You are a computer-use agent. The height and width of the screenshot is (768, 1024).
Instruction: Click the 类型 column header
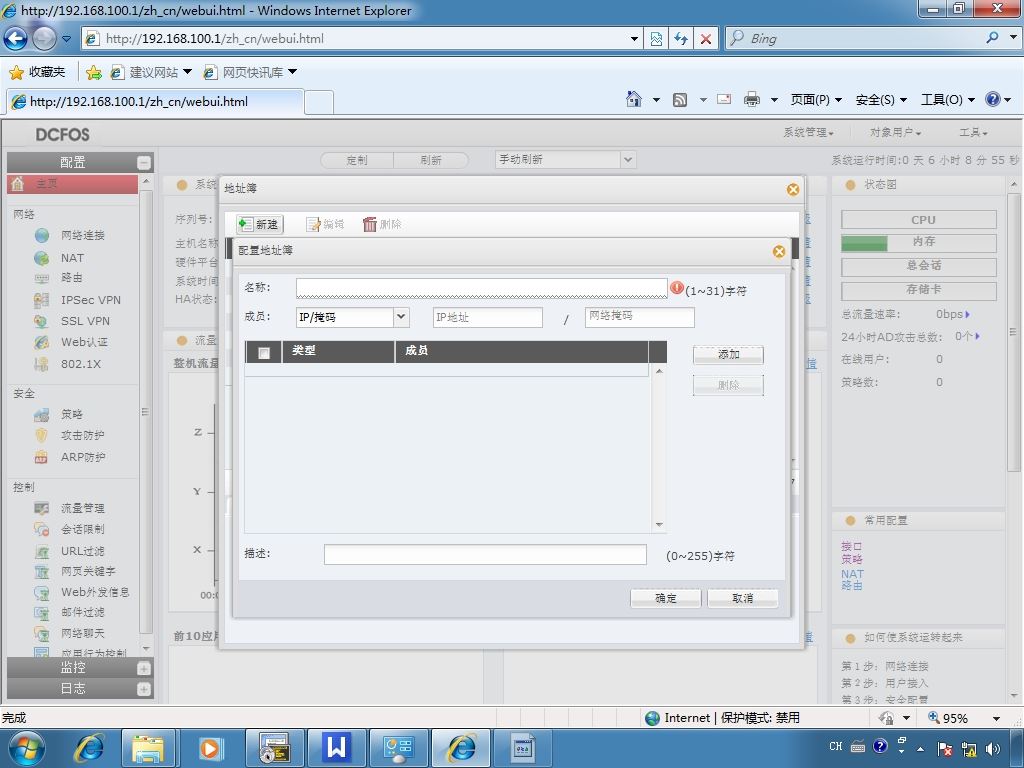click(x=338, y=351)
